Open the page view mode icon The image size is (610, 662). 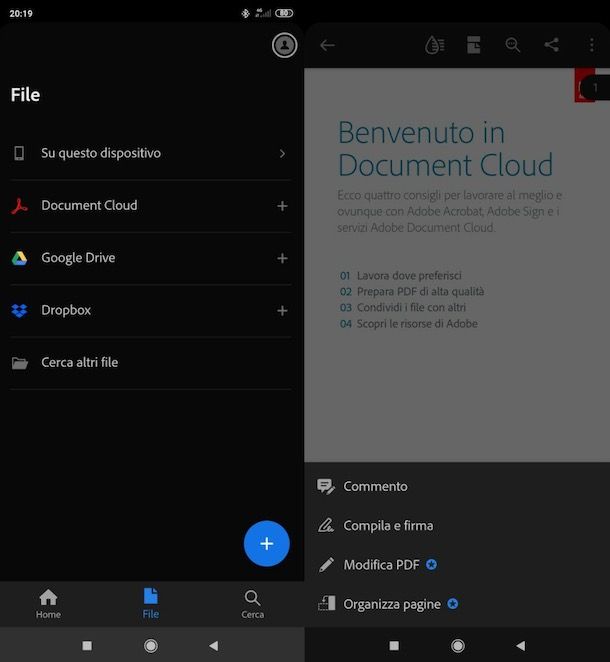[x=474, y=45]
